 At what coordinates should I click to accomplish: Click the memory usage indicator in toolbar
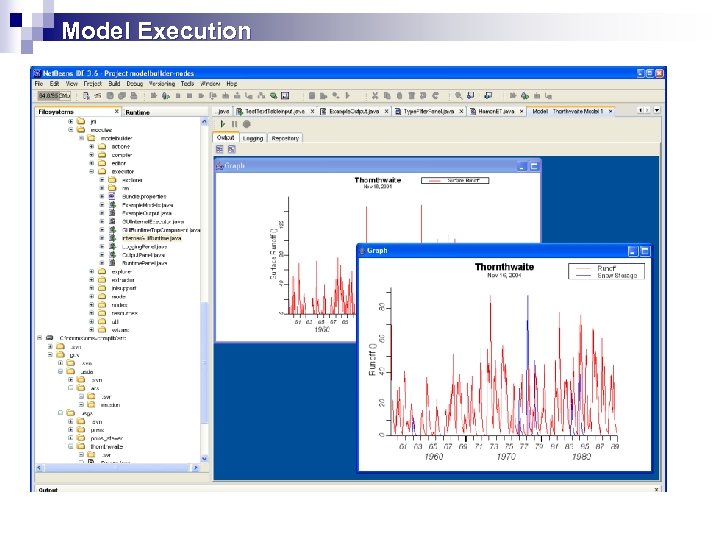click(54, 96)
